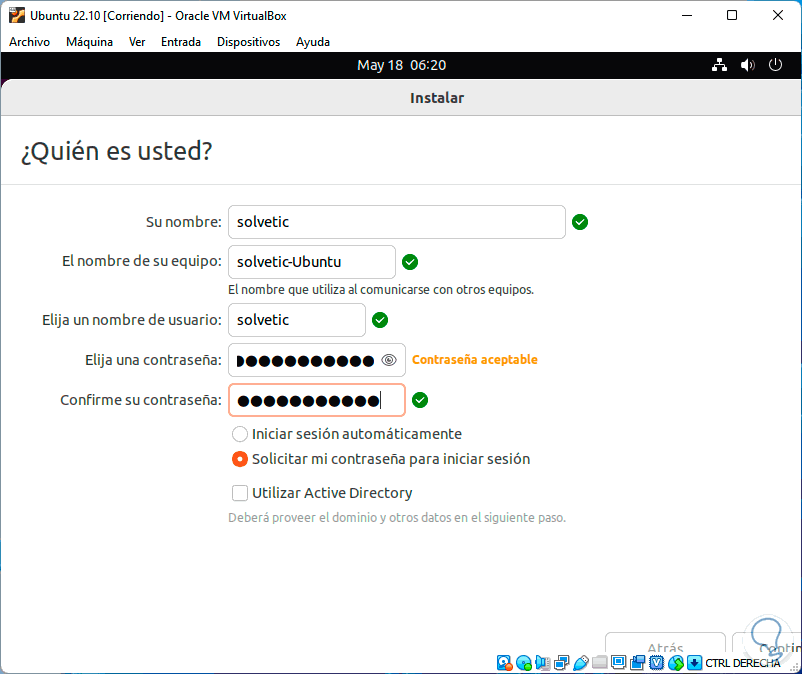Open the display status icon

click(618, 663)
